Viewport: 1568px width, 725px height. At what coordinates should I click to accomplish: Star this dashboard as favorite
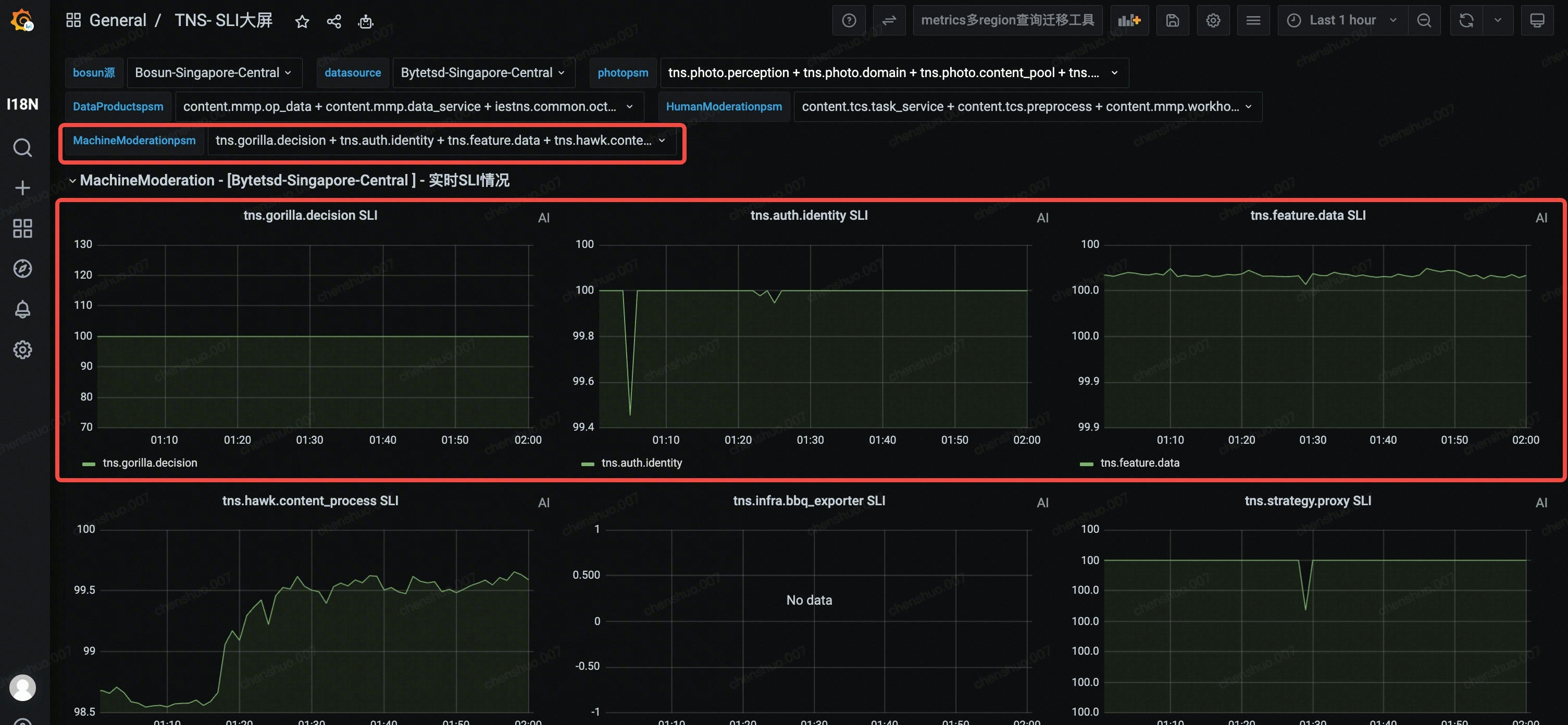tap(302, 21)
